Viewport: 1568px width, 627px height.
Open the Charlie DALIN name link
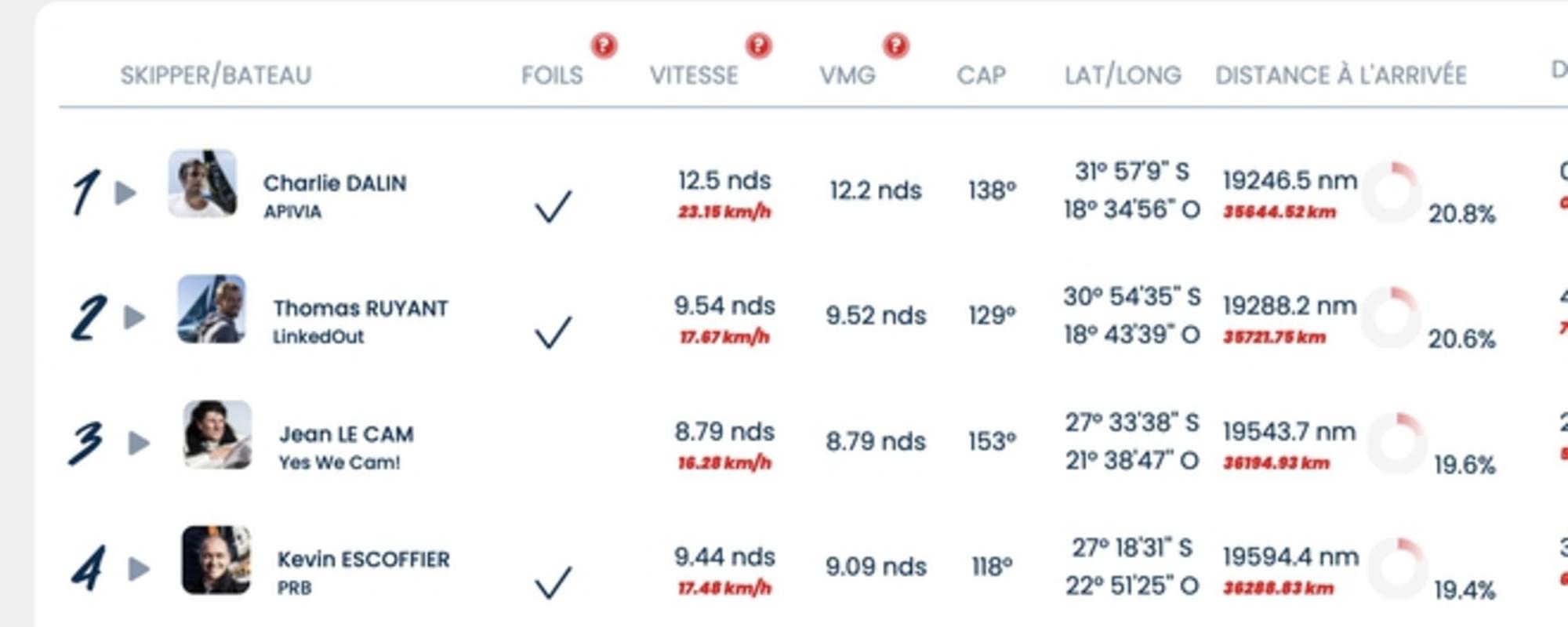click(335, 183)
